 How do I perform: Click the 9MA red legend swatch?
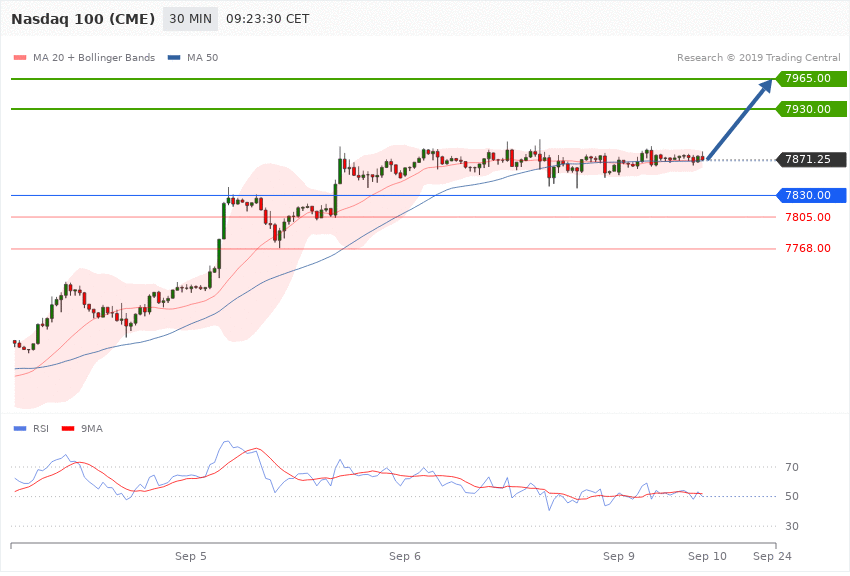click(x=68, y=429)
